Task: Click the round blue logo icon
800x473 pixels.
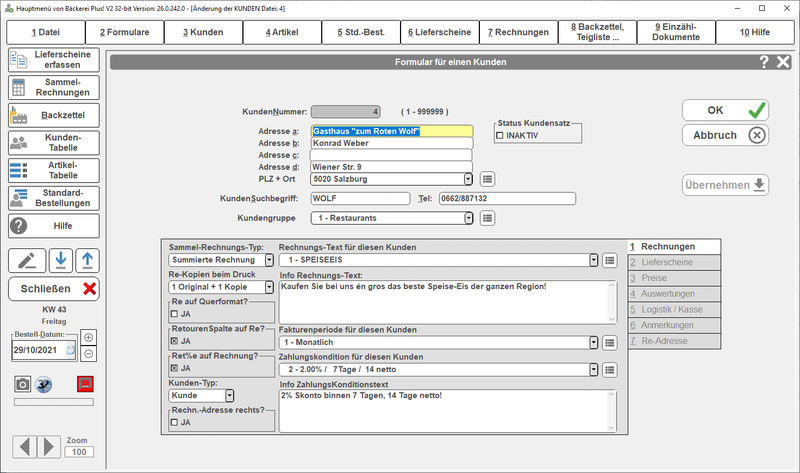Action: (x=44, y=384)
